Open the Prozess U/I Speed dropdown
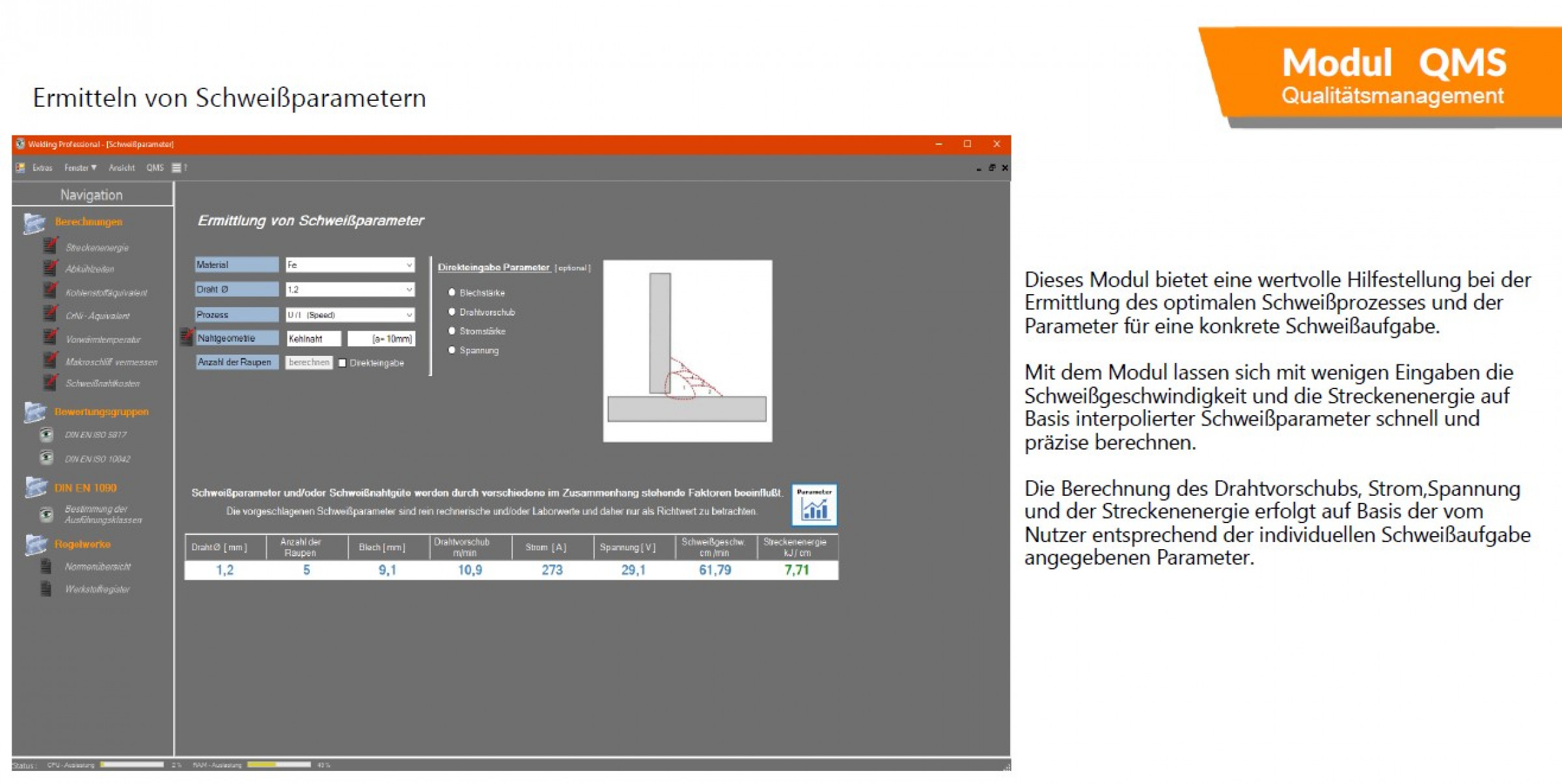The height and width of the screenshot is (784, 1562). tap(349, 314)
